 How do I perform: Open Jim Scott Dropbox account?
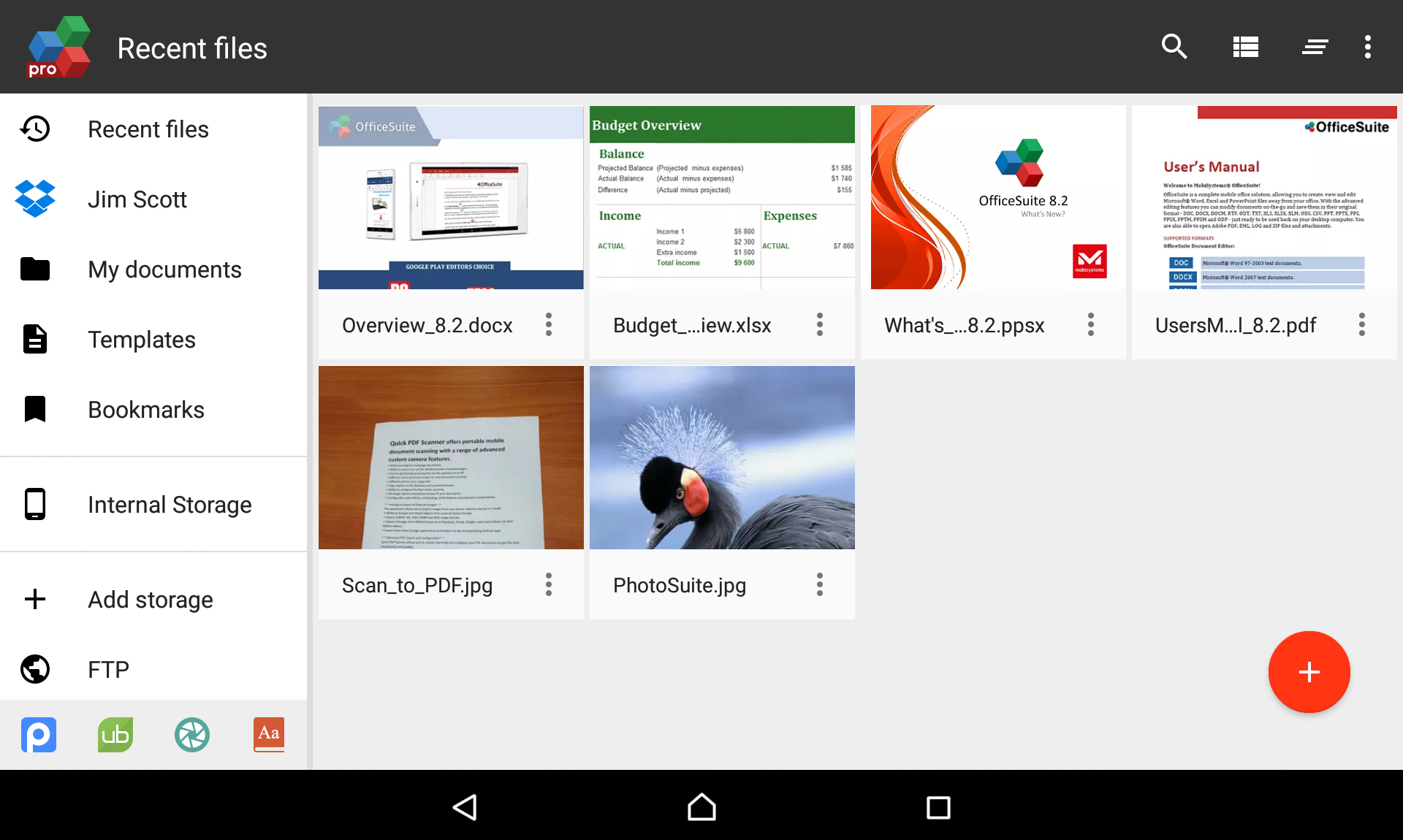(x=153, y=199)
